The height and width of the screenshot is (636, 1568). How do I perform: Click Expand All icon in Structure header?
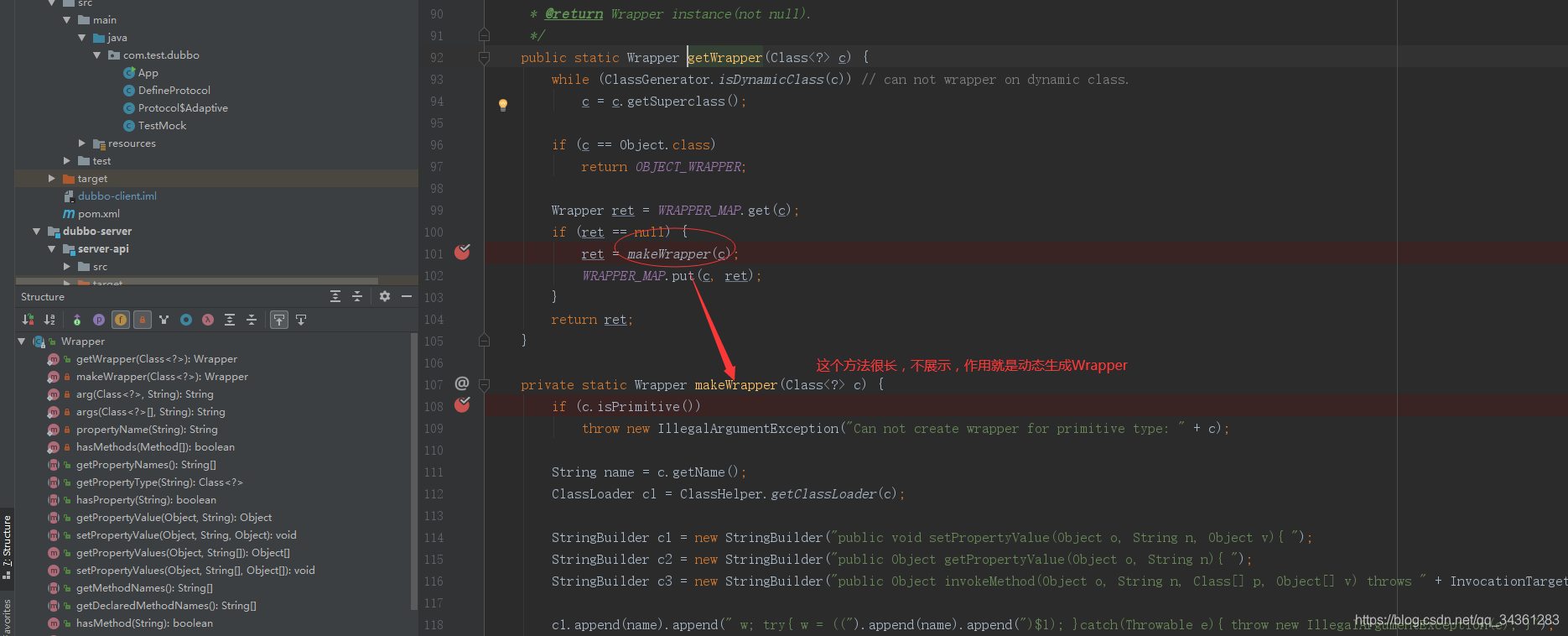tap(335, 296)
